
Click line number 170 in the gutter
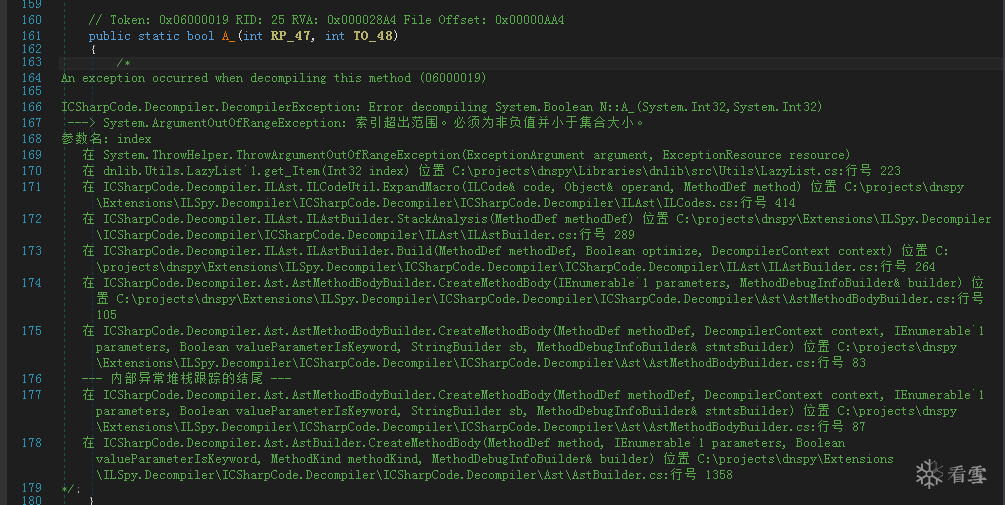tap(31, 170)
